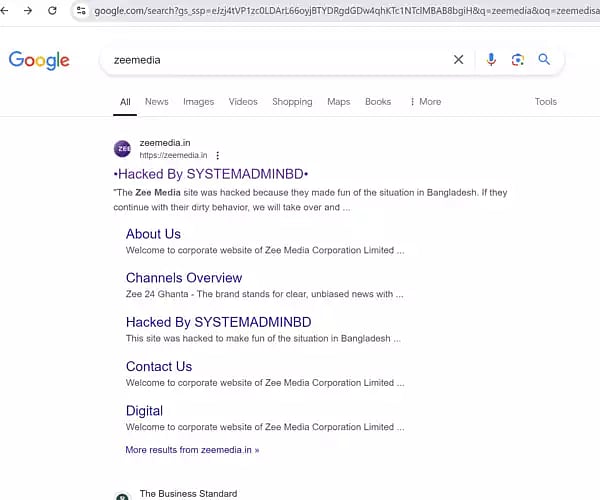Viewport: 600px width, 500px height.
Task: Click the blue magnifier search icon
Action: [x=544, y=60]
